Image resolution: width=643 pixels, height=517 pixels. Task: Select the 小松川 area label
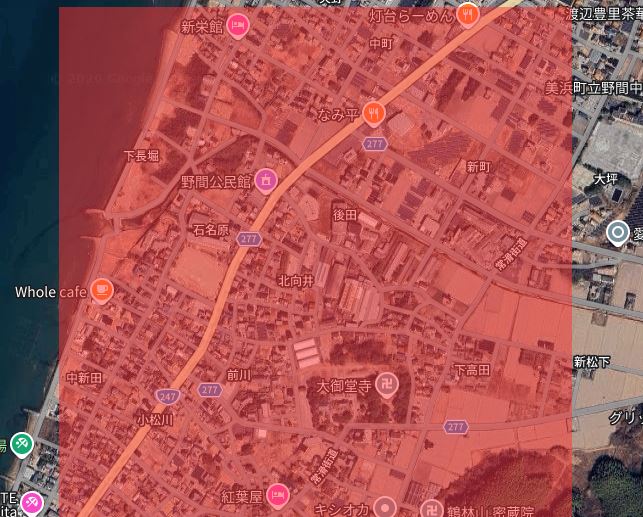tap(155, 419)
